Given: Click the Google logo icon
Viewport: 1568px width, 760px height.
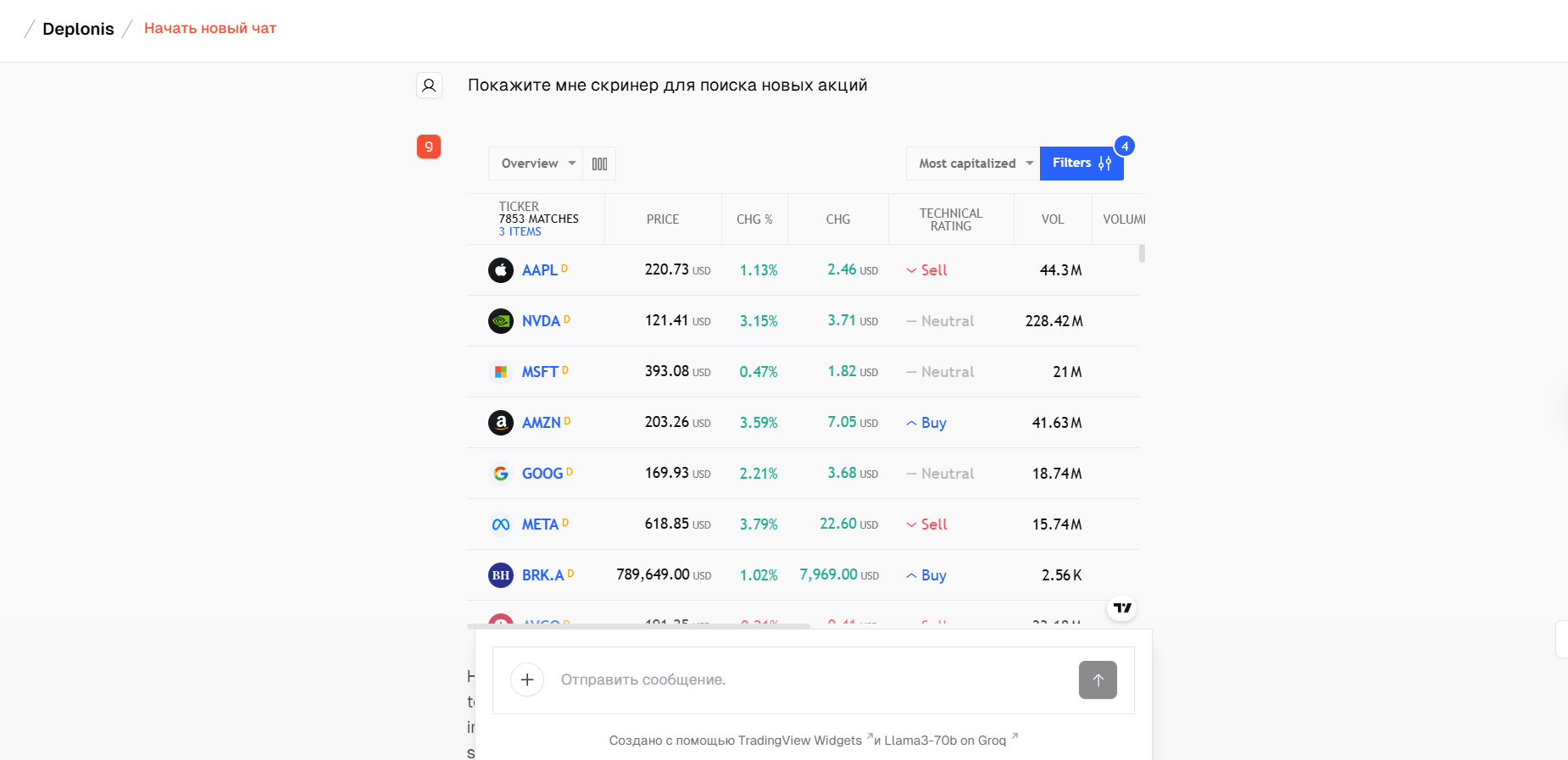Looking at the screenshot, I should coord(501,474).
